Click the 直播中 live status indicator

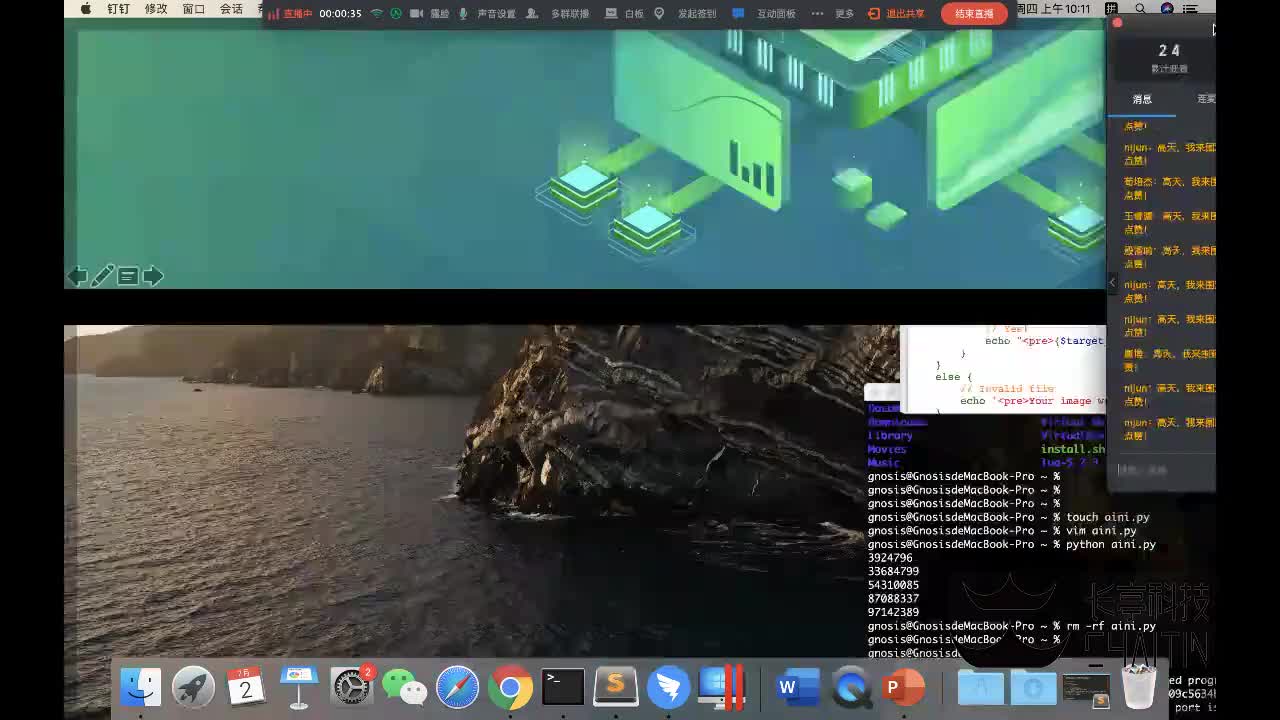[x=290, y=14]
